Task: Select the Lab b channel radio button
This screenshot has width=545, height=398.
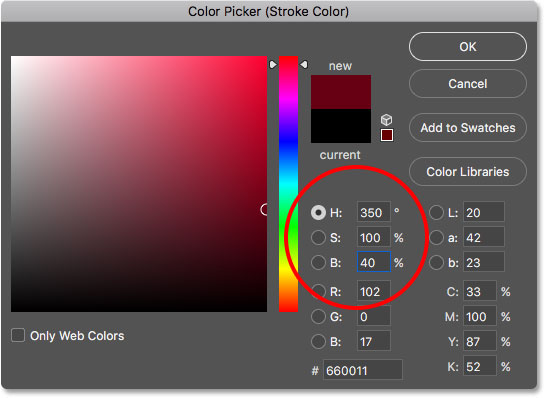Action: point(436,263)
